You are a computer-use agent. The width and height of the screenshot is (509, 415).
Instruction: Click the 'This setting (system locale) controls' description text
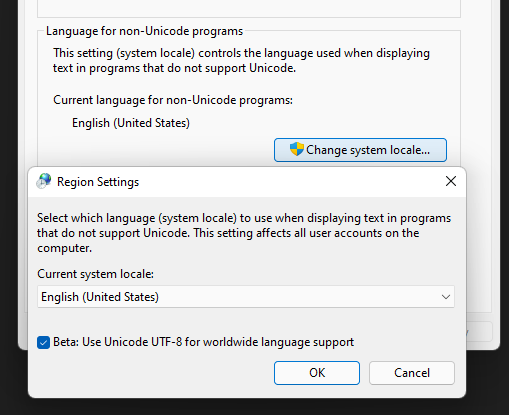(241, 60)
